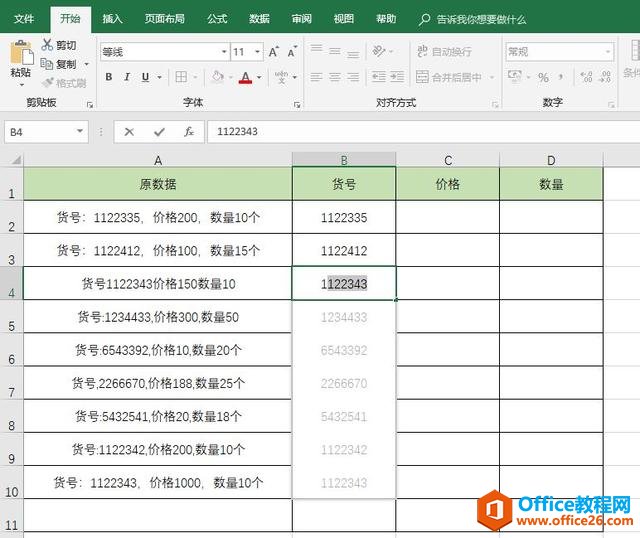Select column C header
Screen dimensions: 640x538
[x=448, y=160]
